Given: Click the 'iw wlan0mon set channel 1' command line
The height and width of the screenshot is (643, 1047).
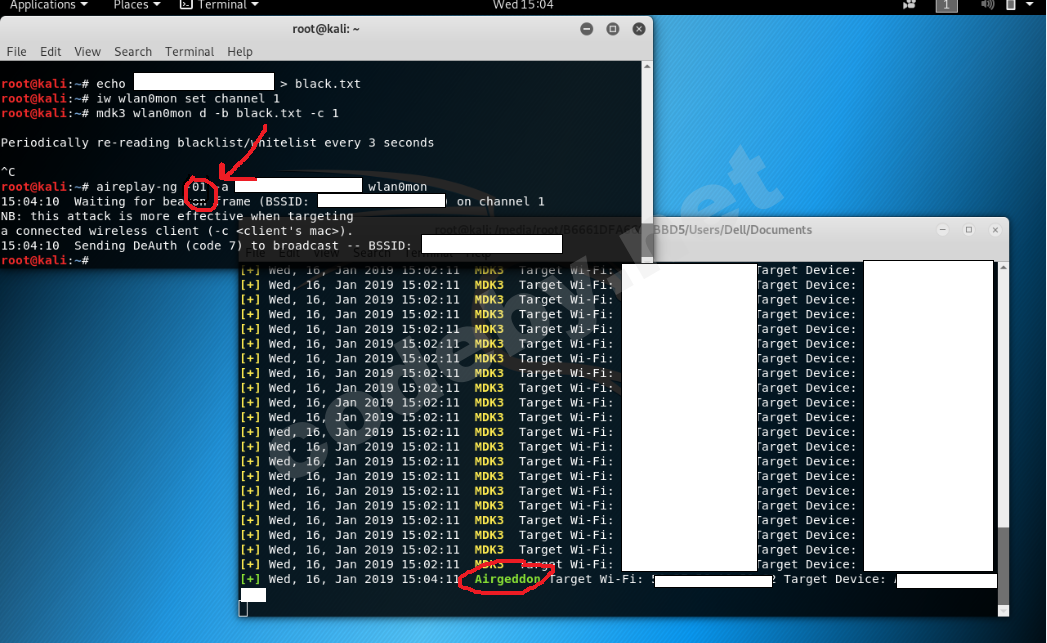Looking at the screenshot, I should pos(188,98).
